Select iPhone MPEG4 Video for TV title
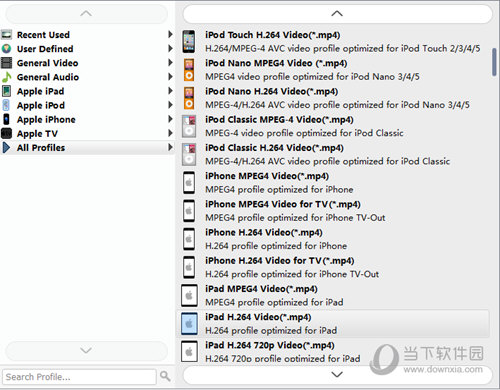Screen dimensions: 500x390 [x=283, y=204]
